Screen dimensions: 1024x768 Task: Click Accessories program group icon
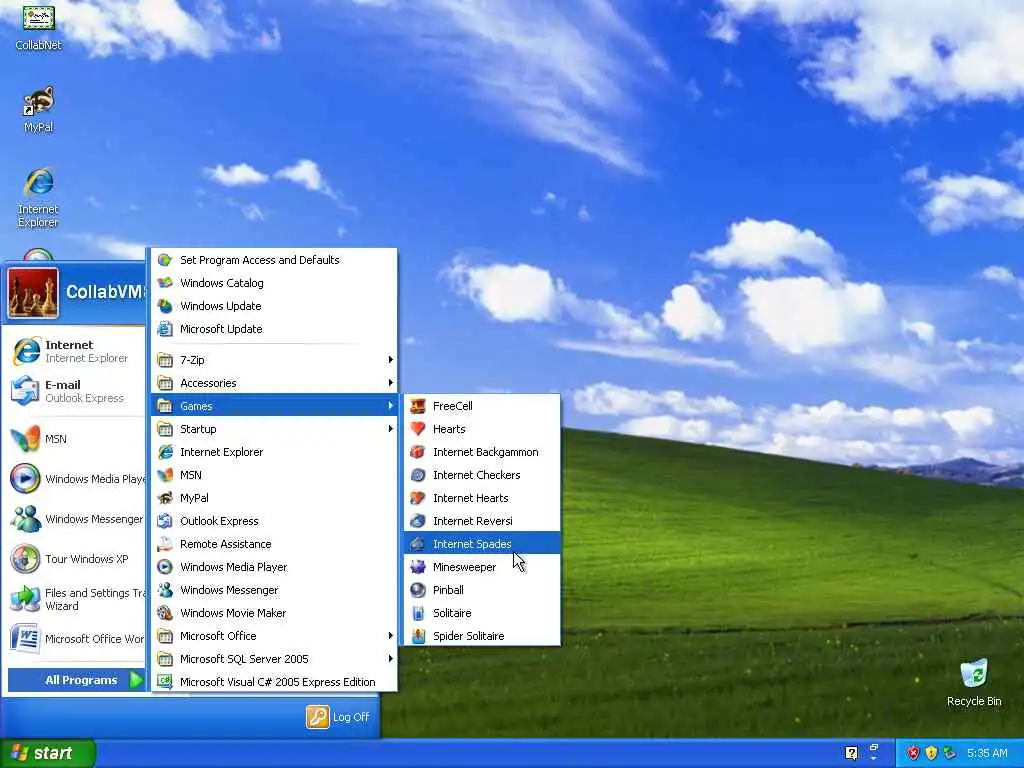[165, 383]
